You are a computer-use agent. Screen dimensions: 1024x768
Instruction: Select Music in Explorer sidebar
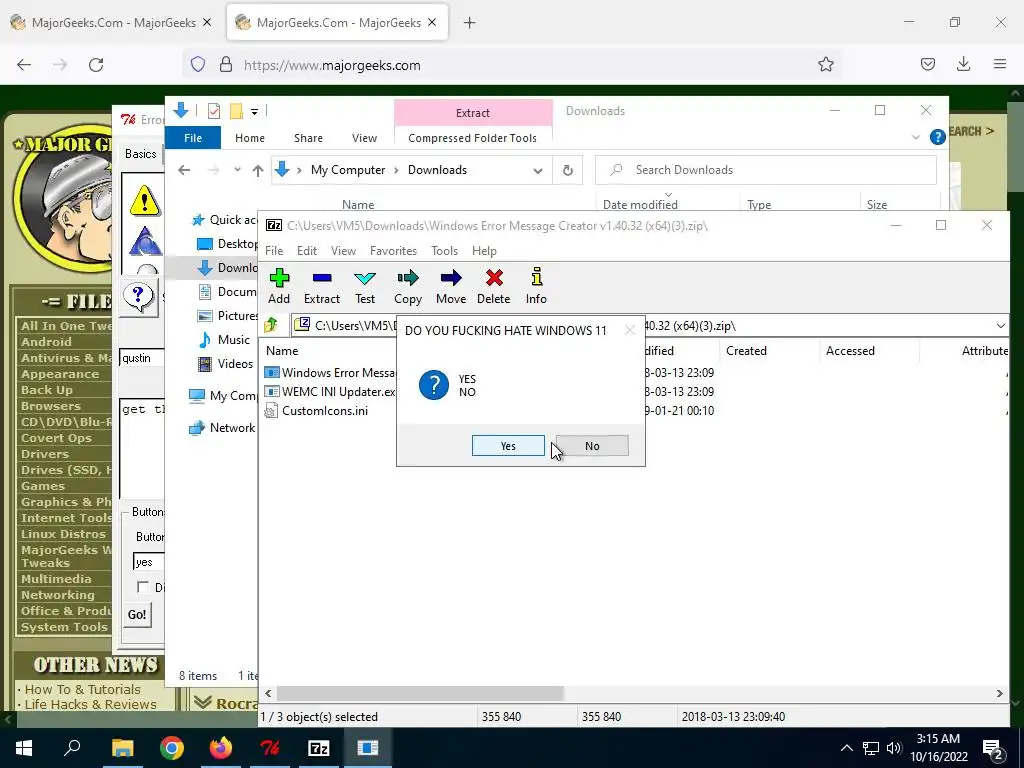click(x=224, y=340)
